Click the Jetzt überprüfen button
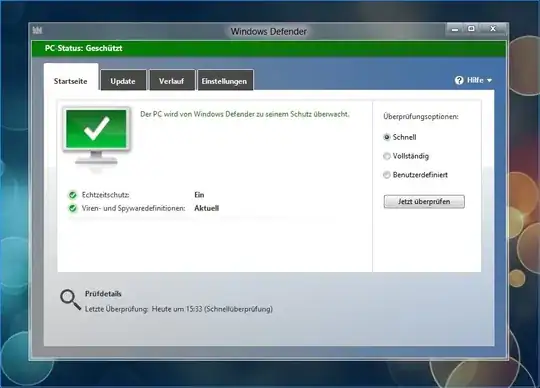The height and width of the screenshot is (388, 540). click(424, 201)
